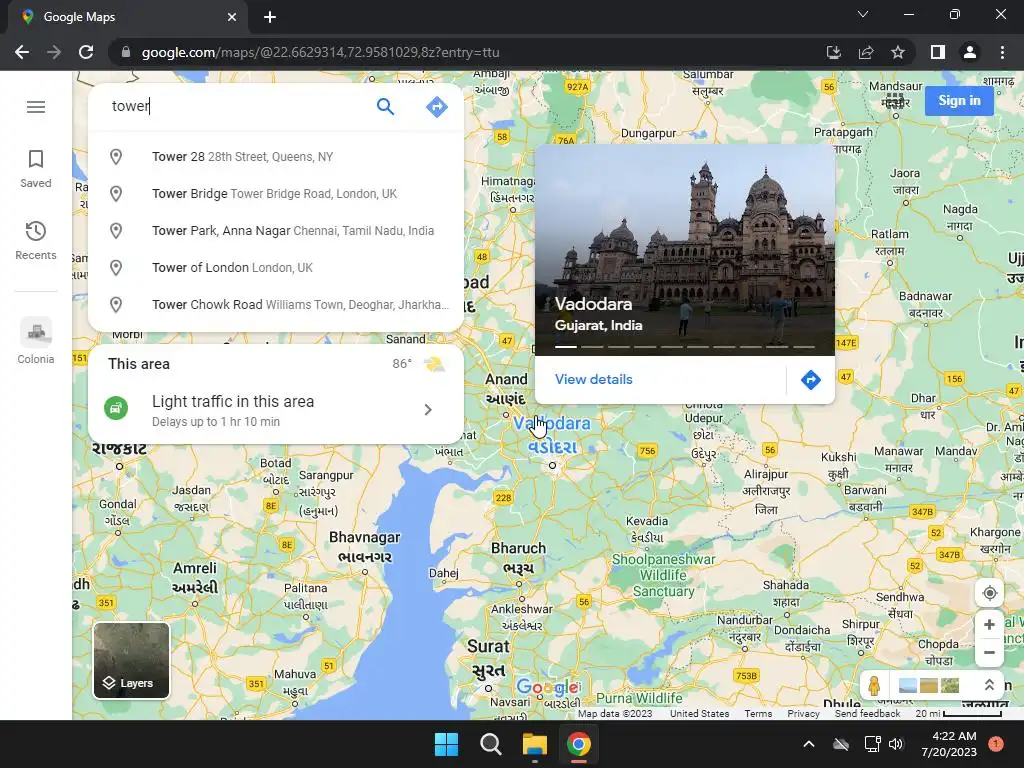The height and width of the screenshot is (768, 1024).
Task: Toggle the 20 mi map scale
Action: click(x=958, y=714)
